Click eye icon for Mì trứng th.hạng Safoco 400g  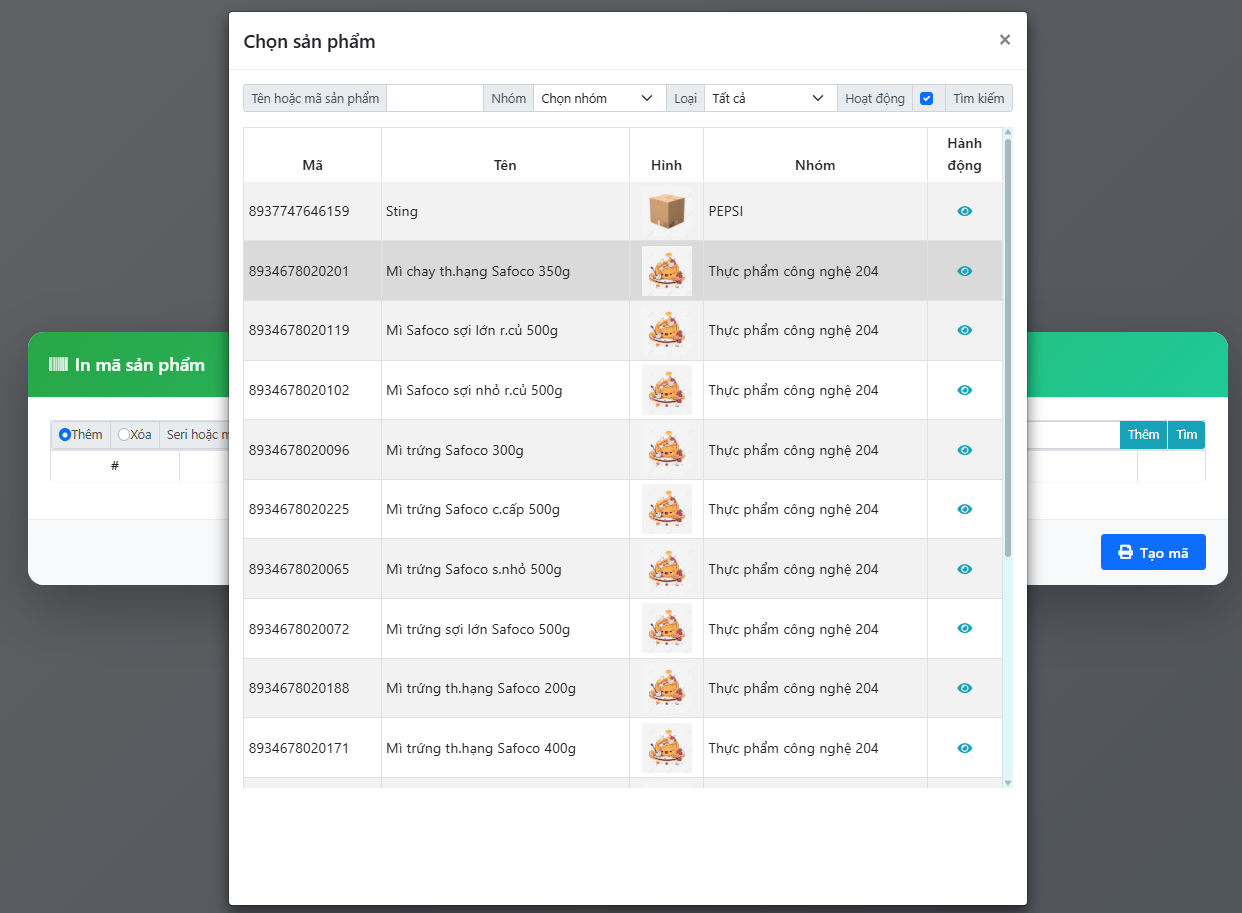(x=964, y=748)
